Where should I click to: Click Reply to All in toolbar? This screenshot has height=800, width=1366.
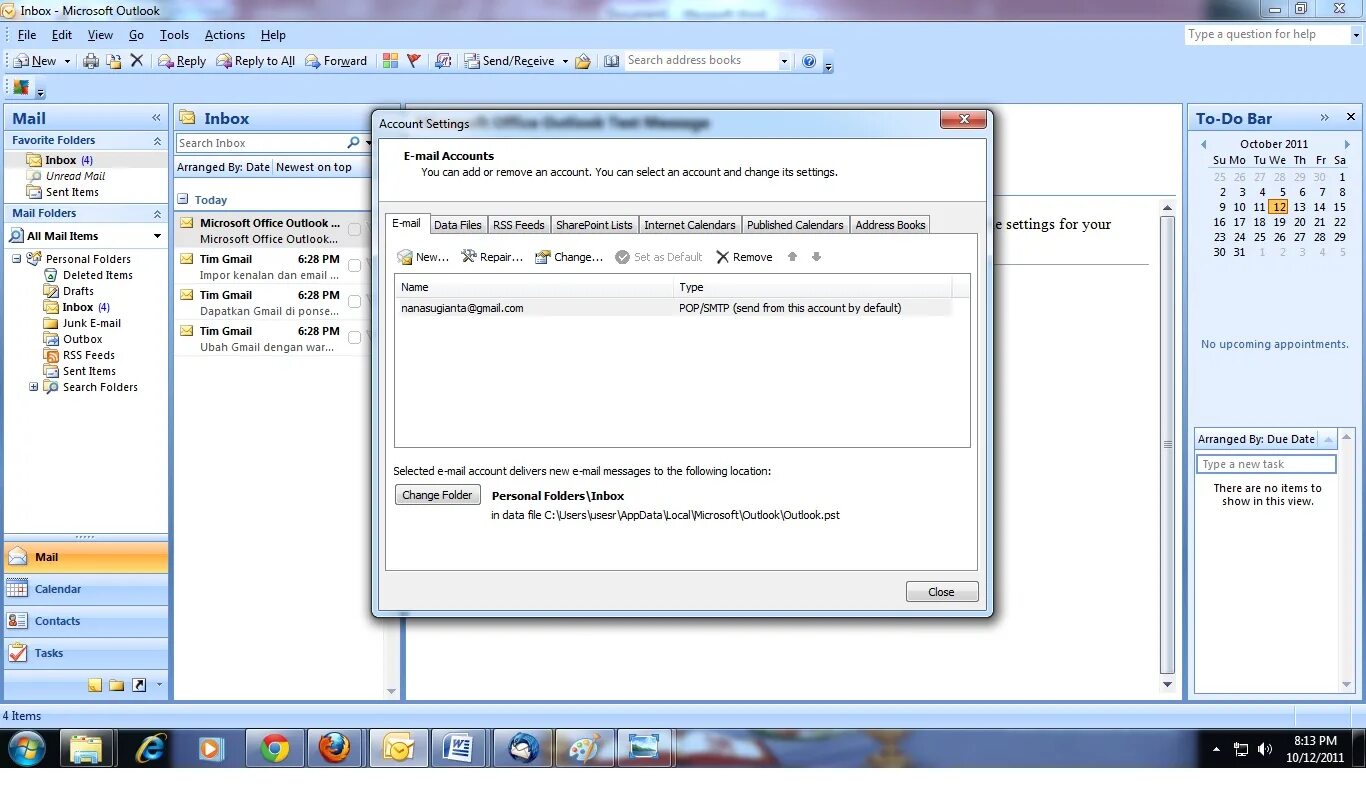(255, 61)
